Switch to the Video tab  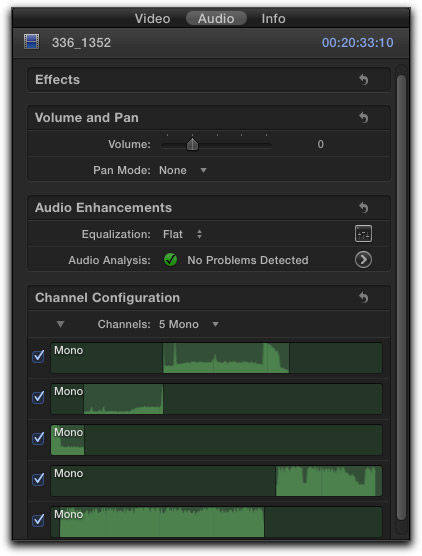click(152, 18)
